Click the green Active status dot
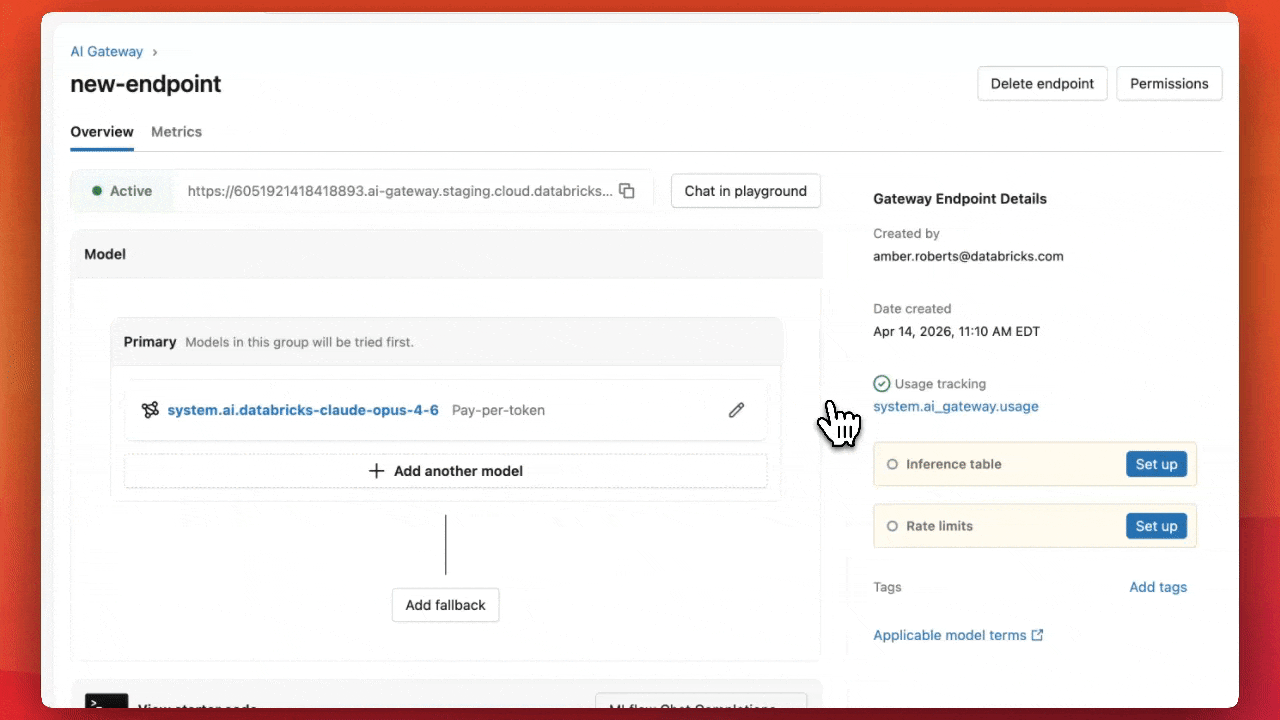 [97, 191]
